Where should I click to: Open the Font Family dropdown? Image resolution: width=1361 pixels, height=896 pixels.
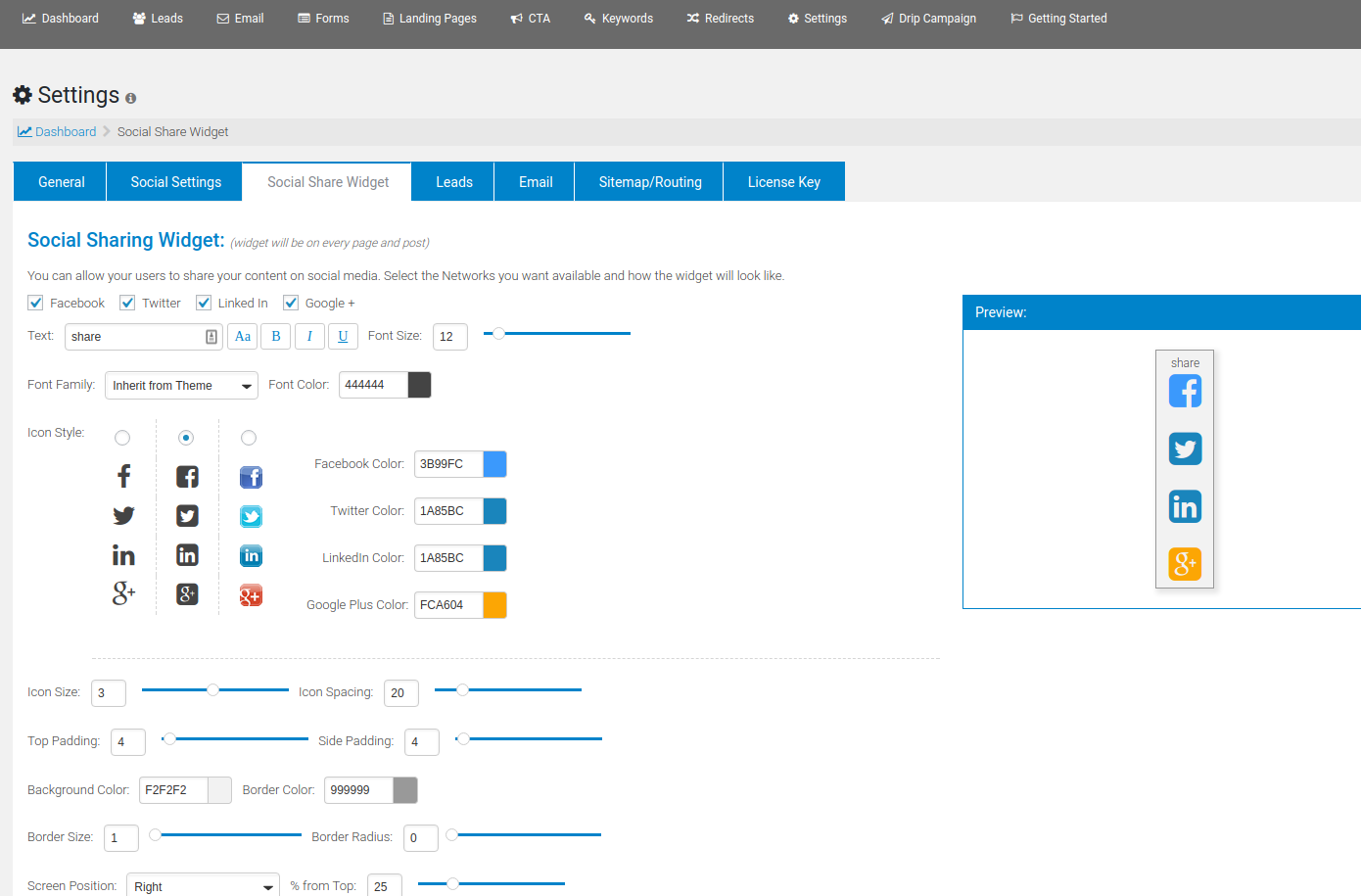(181, 386)
